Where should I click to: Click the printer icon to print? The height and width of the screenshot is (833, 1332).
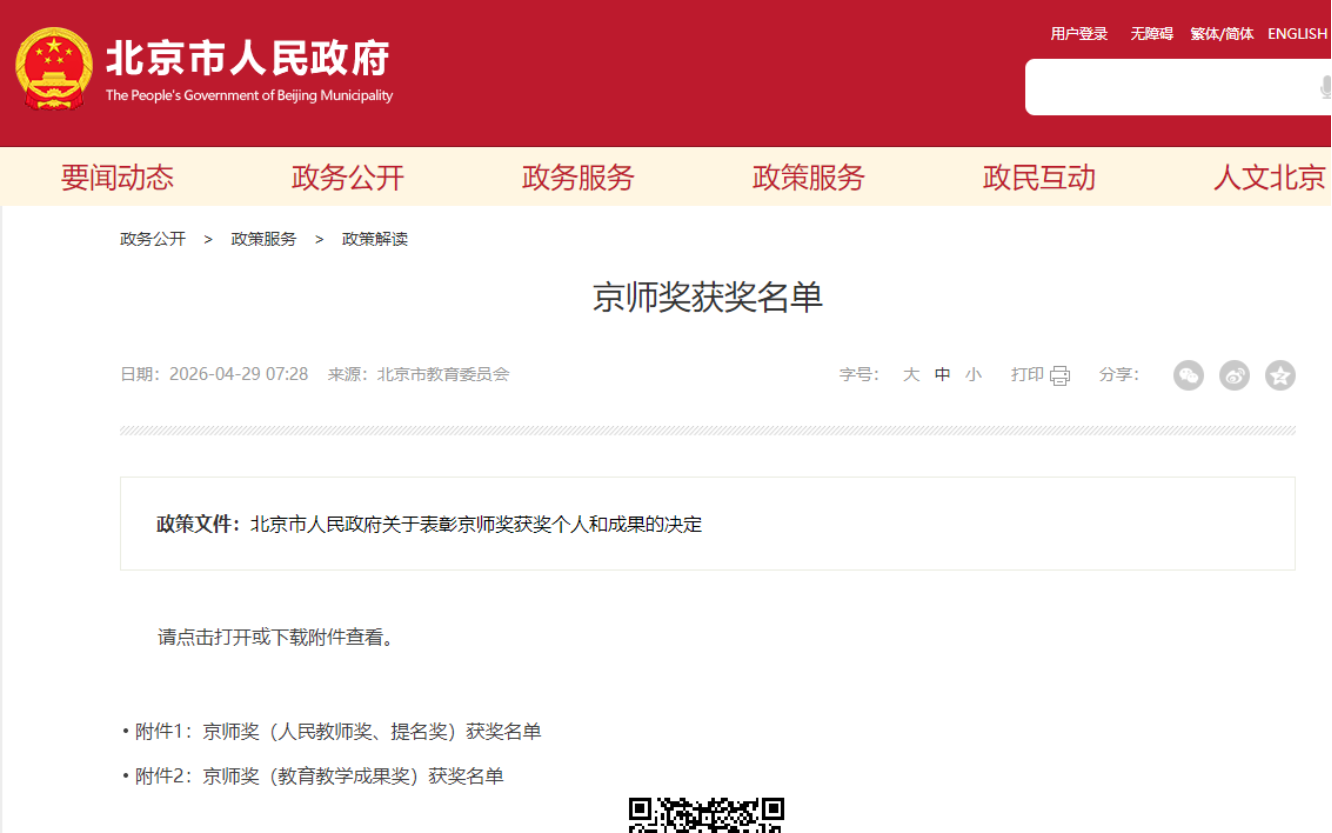1060,376
